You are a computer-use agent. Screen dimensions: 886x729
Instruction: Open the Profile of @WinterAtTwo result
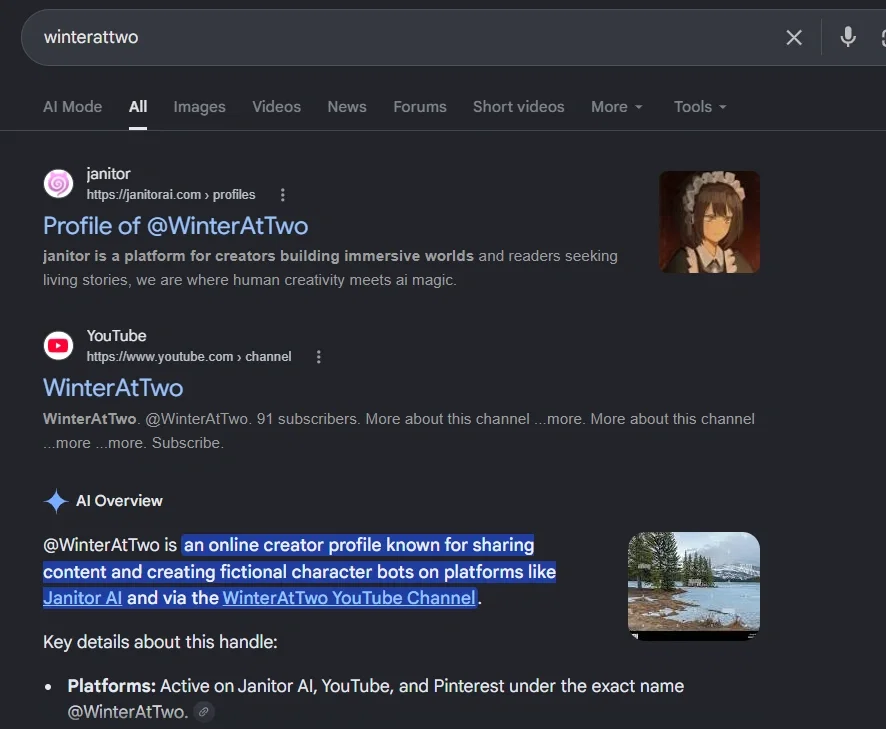pyautogui.click(x=176, y=226)
